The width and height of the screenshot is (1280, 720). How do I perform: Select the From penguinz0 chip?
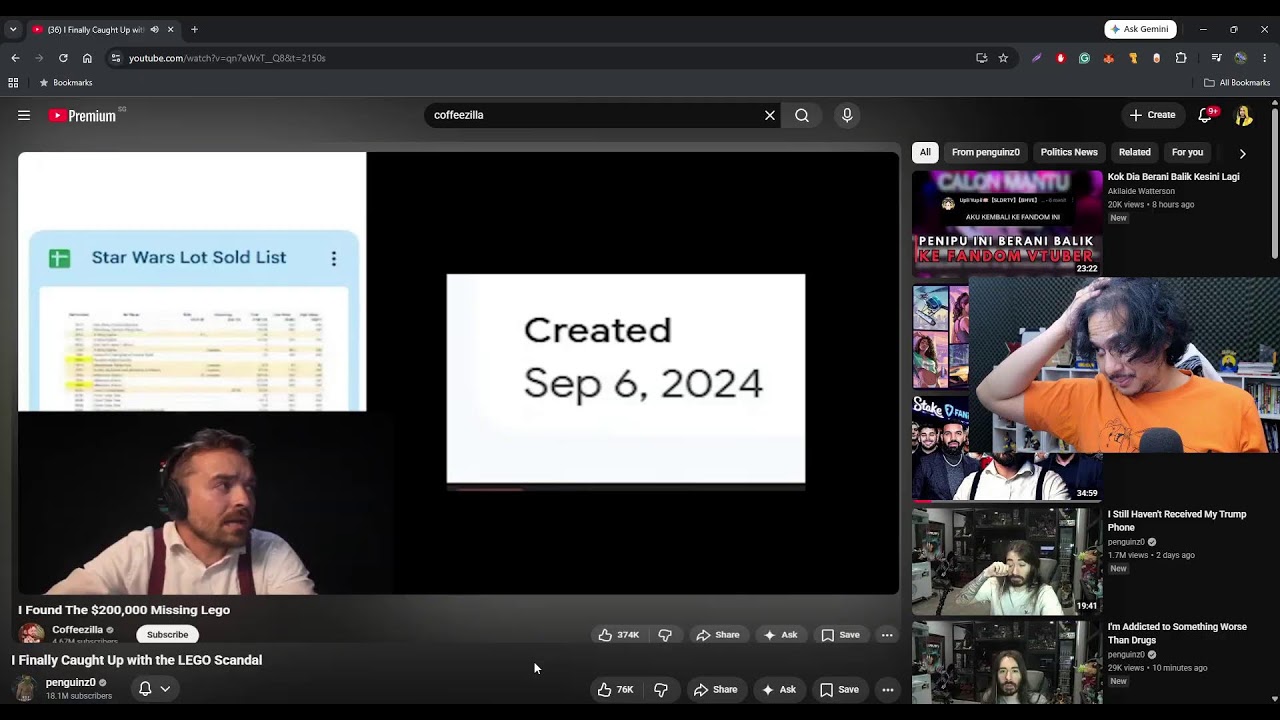click(986, 153)
